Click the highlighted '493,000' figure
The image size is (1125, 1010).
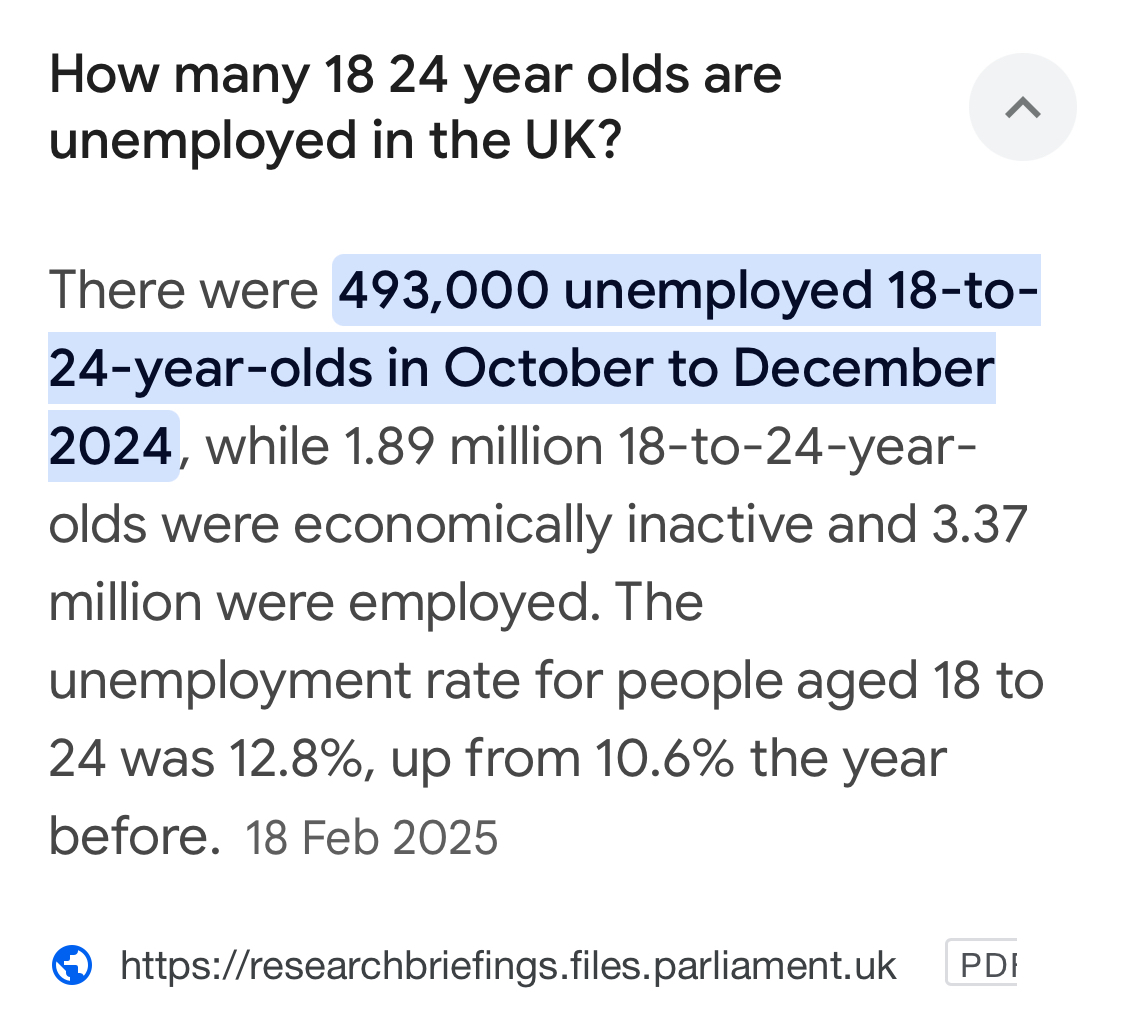444,291
